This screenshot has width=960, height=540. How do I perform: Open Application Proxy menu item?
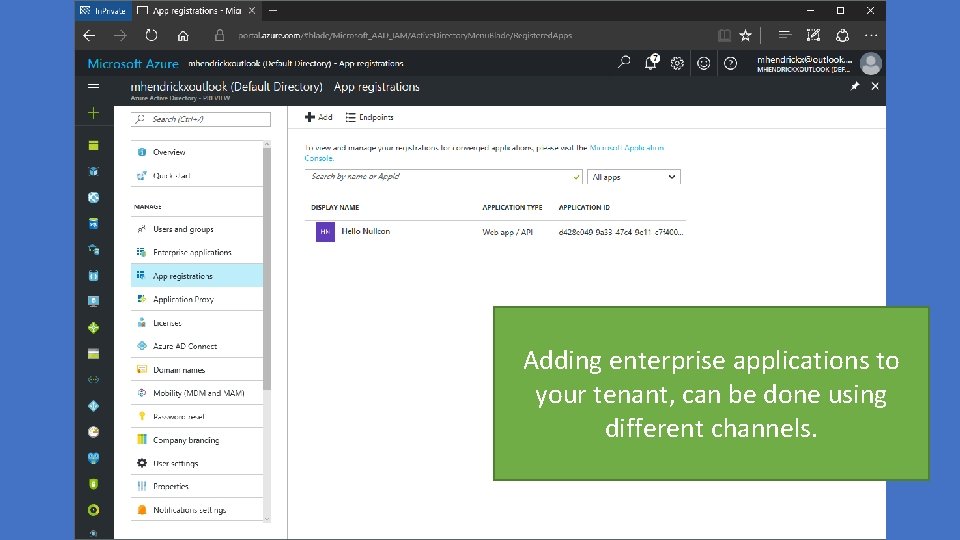197,299
